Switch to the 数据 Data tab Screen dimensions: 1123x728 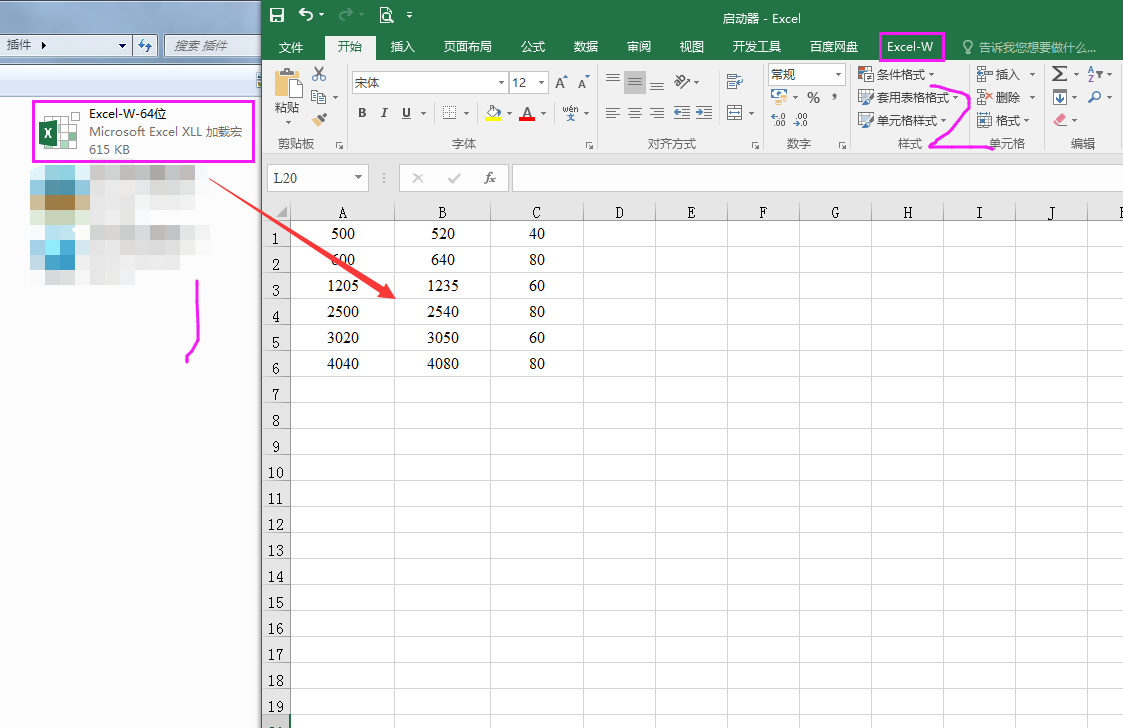point(586,47)
